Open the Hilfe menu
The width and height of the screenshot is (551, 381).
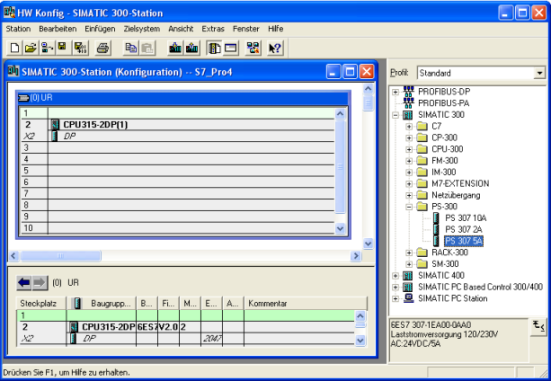(276, 29)
